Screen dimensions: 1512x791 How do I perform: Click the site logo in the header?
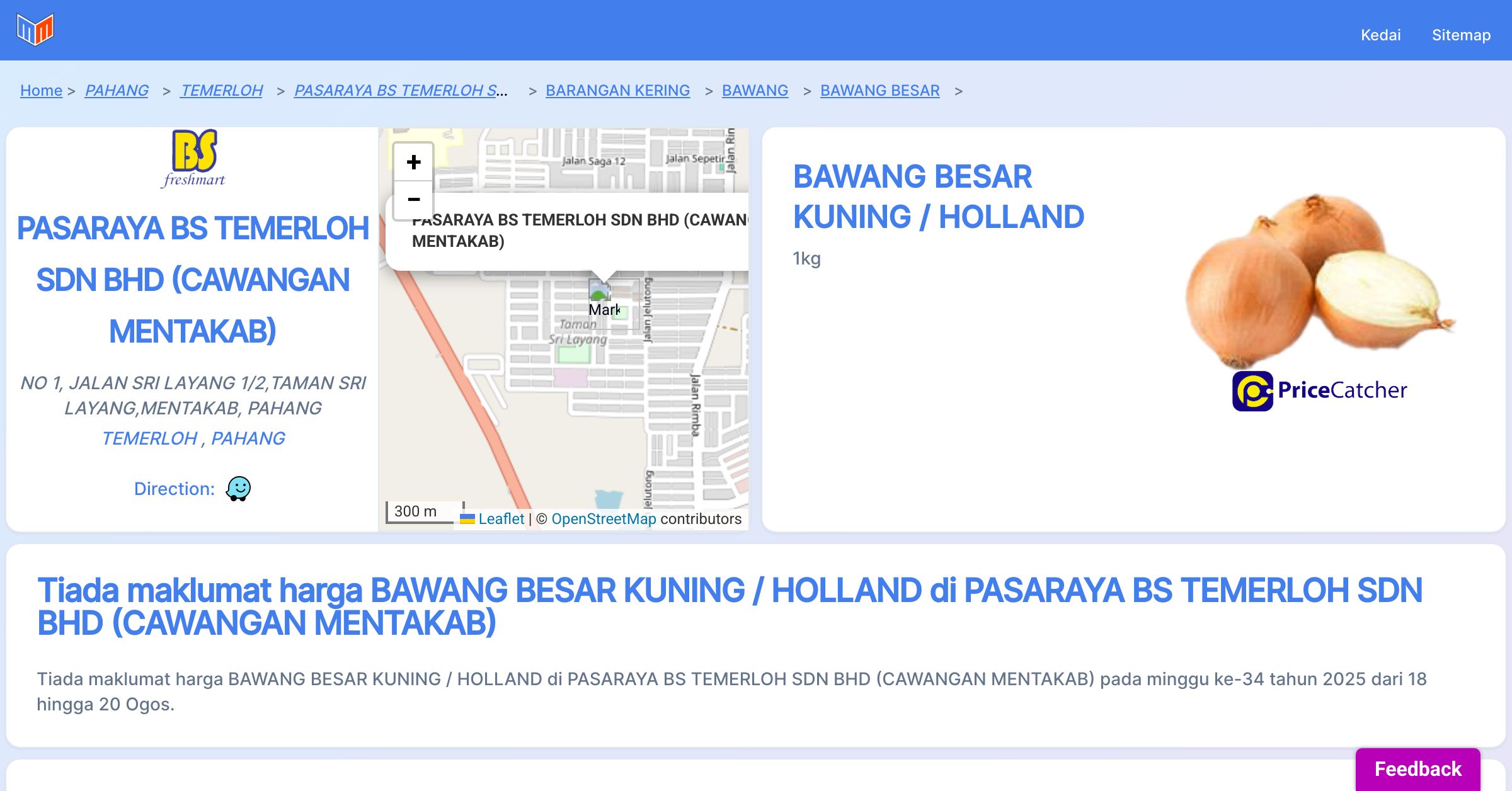pyautogui.click(x=35, y=30)
